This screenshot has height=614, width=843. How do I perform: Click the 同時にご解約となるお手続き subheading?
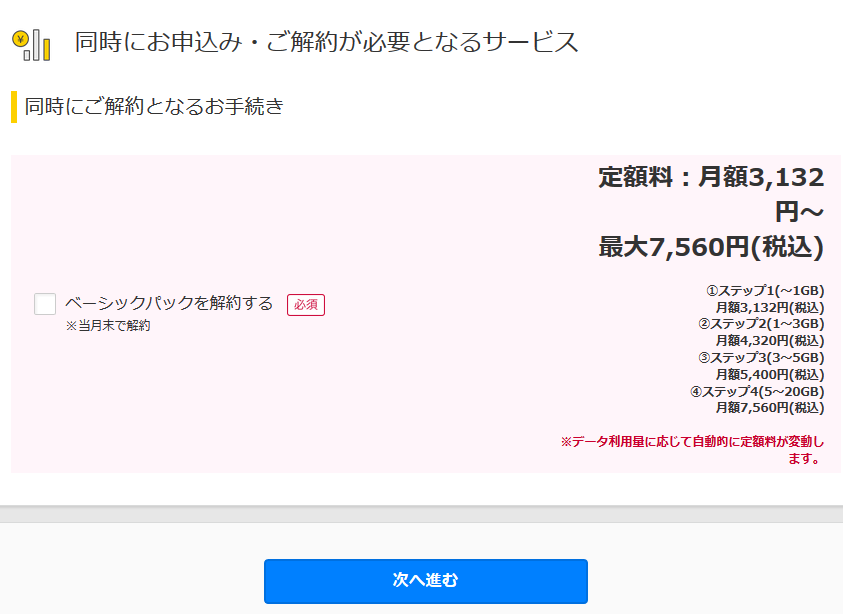tap(154, 106)
